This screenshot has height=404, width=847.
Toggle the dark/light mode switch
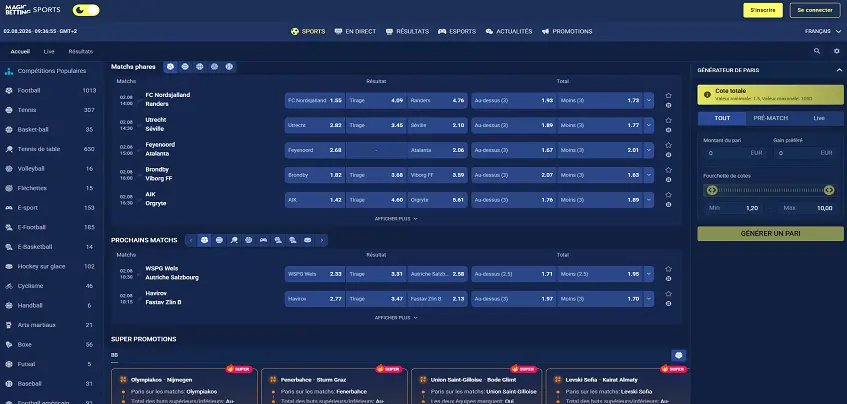click(86, 10)
